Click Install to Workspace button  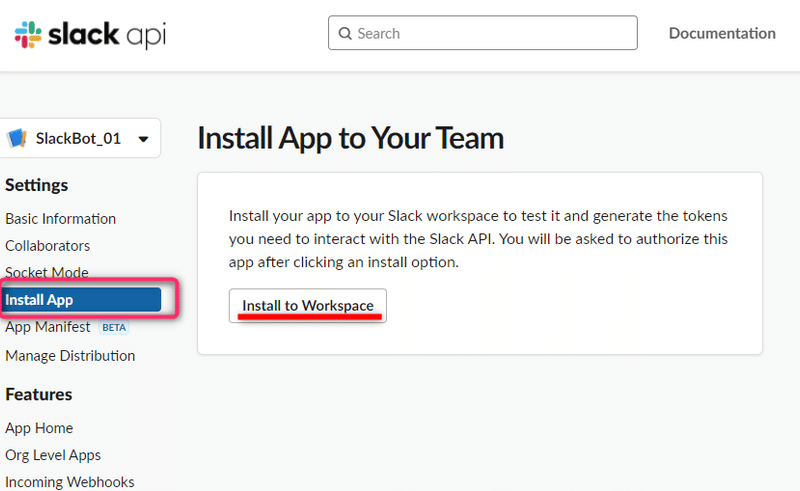point(308,306)
